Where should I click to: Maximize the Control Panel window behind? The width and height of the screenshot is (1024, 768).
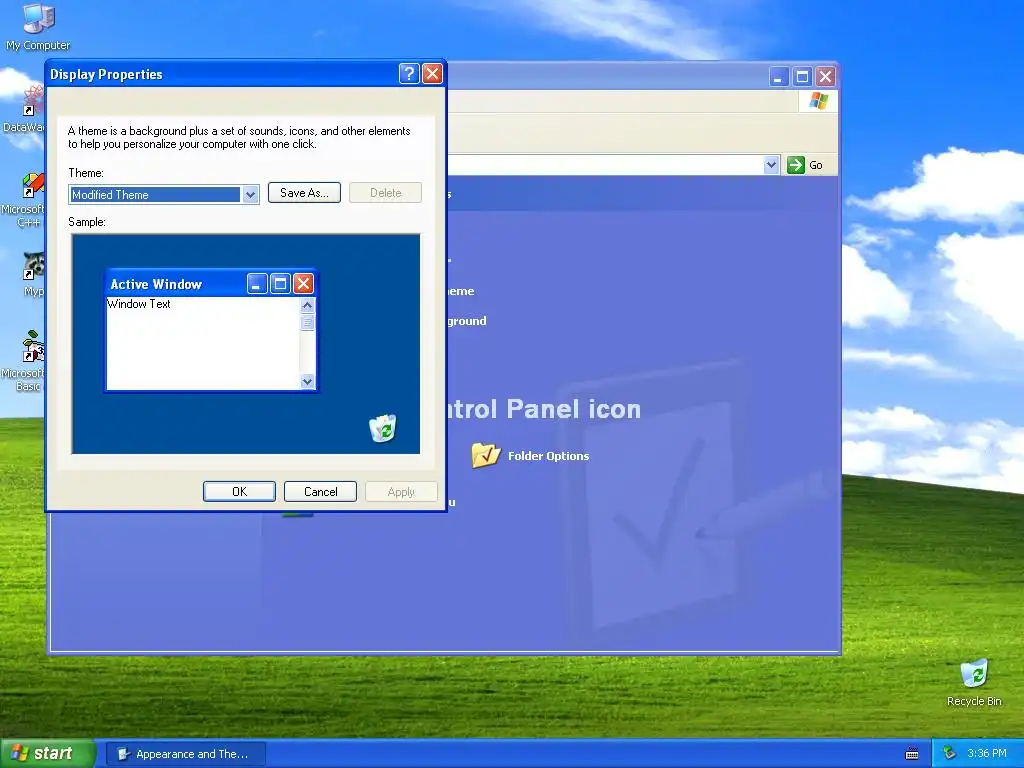pyautogui.click(x=802, y=77)
